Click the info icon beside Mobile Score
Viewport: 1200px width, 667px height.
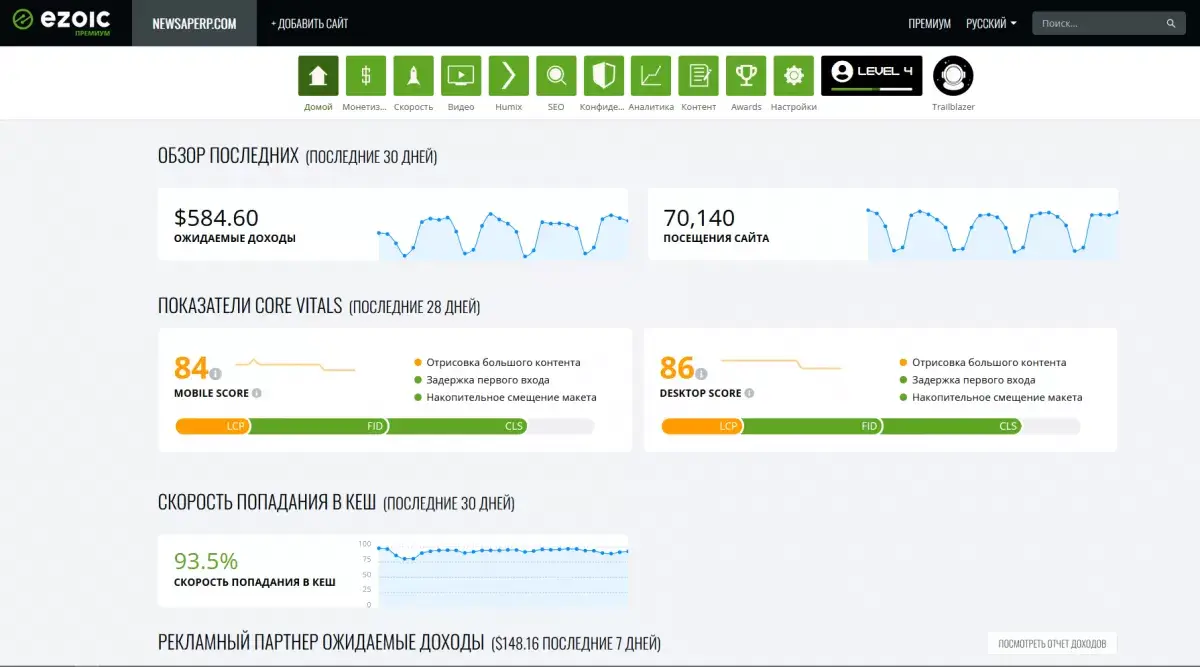click(x=257, y=394)
